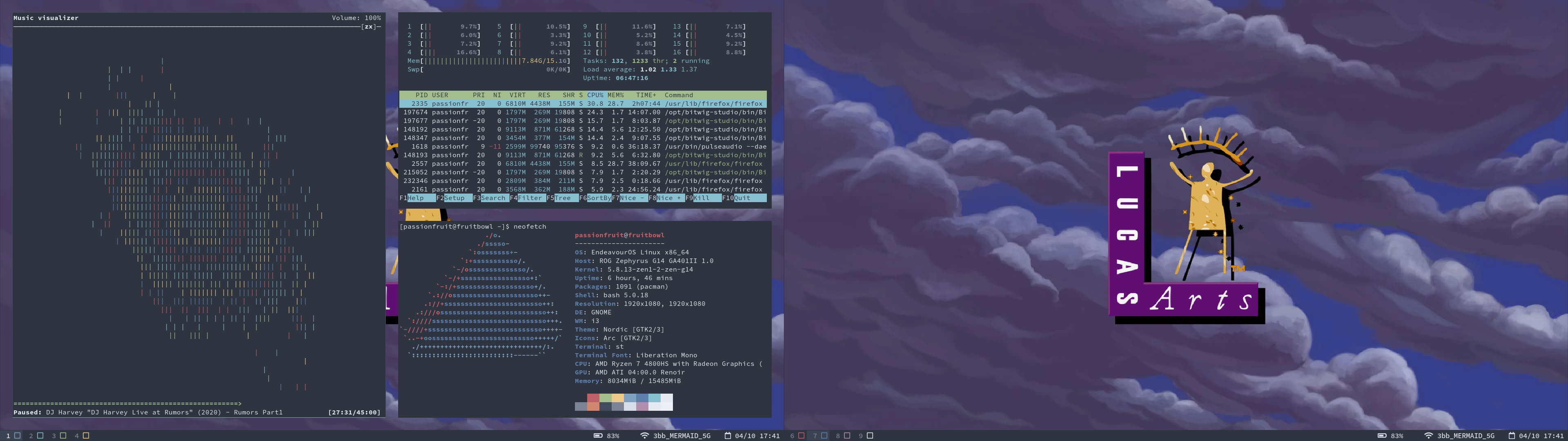Click the Paused DJ Harvey track title

point(148,412)
